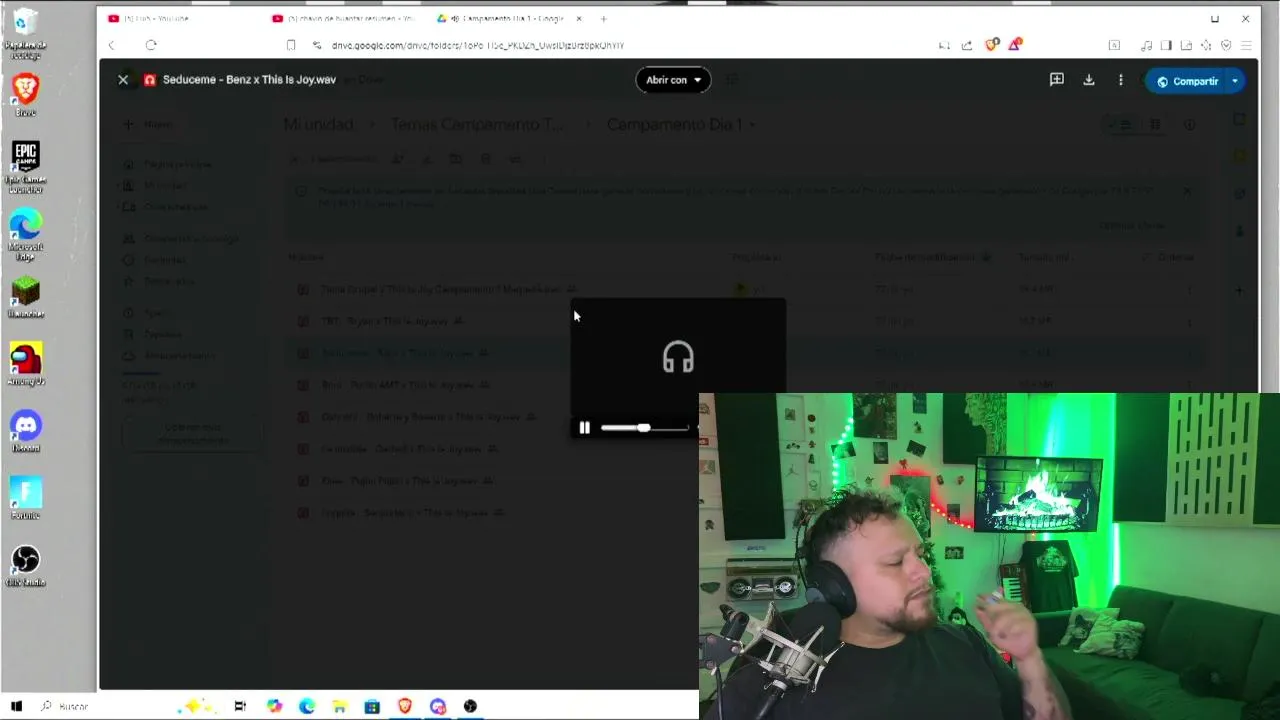Open Brave Rewards triangle icon

(1015, 45)
